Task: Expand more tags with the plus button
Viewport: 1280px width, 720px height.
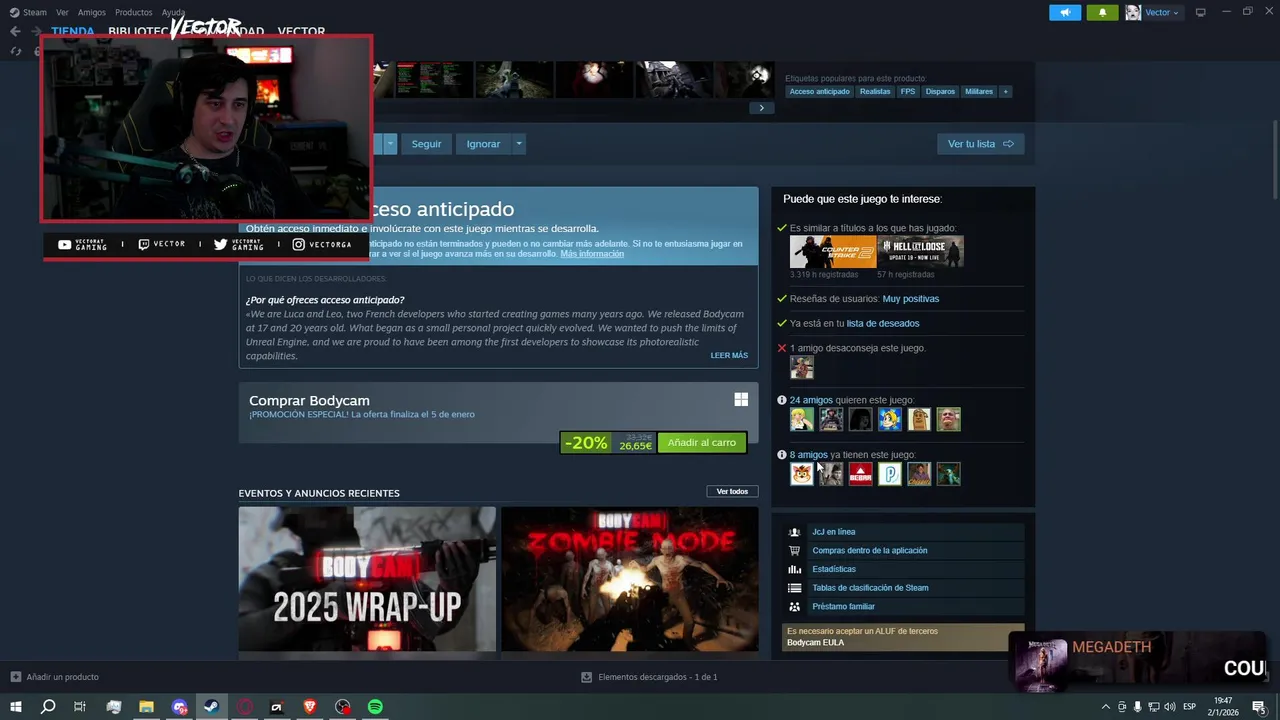Action: pyautogui.click(x=1005, y=91)
